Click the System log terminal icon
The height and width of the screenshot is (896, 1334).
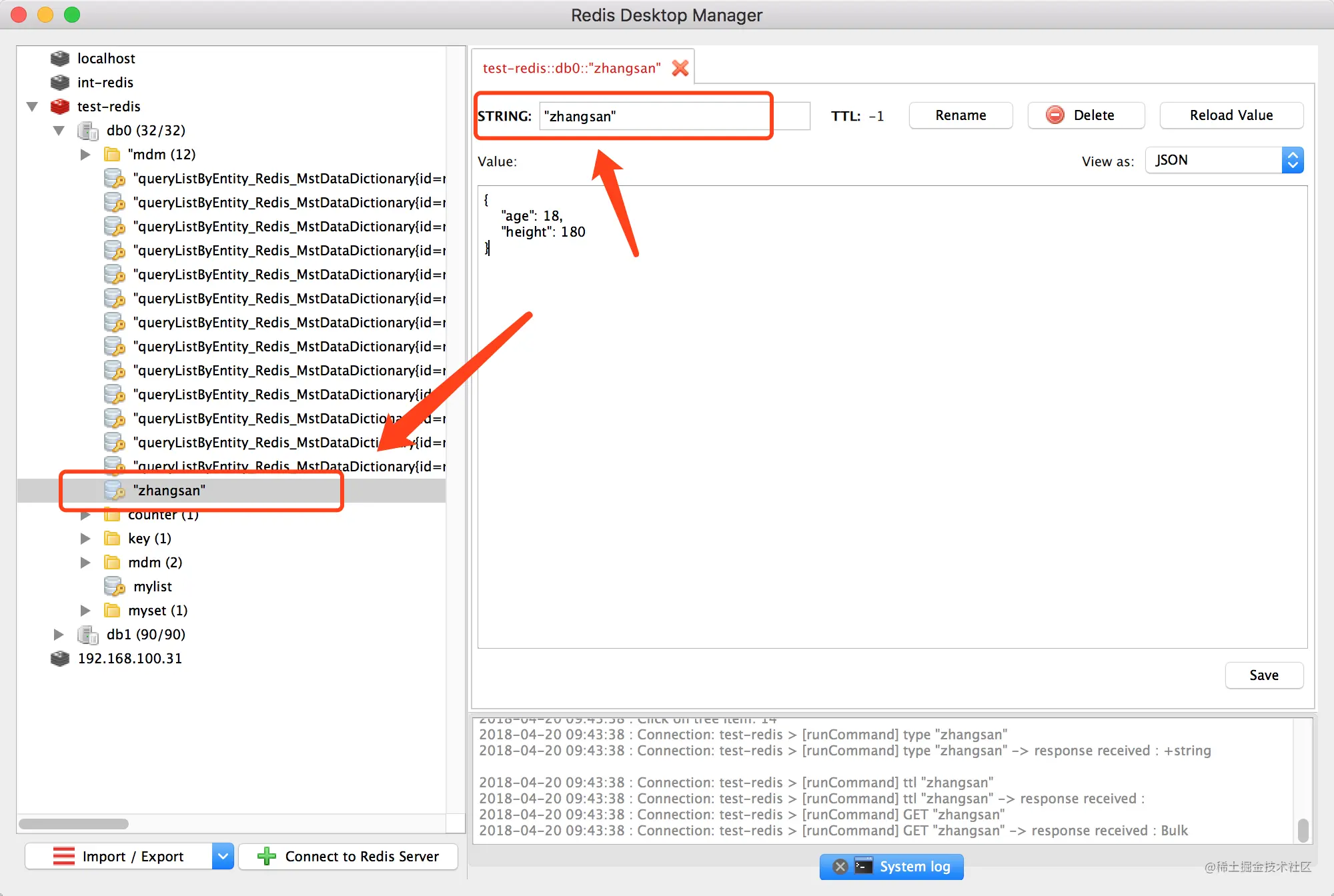[x=864, y=866]
